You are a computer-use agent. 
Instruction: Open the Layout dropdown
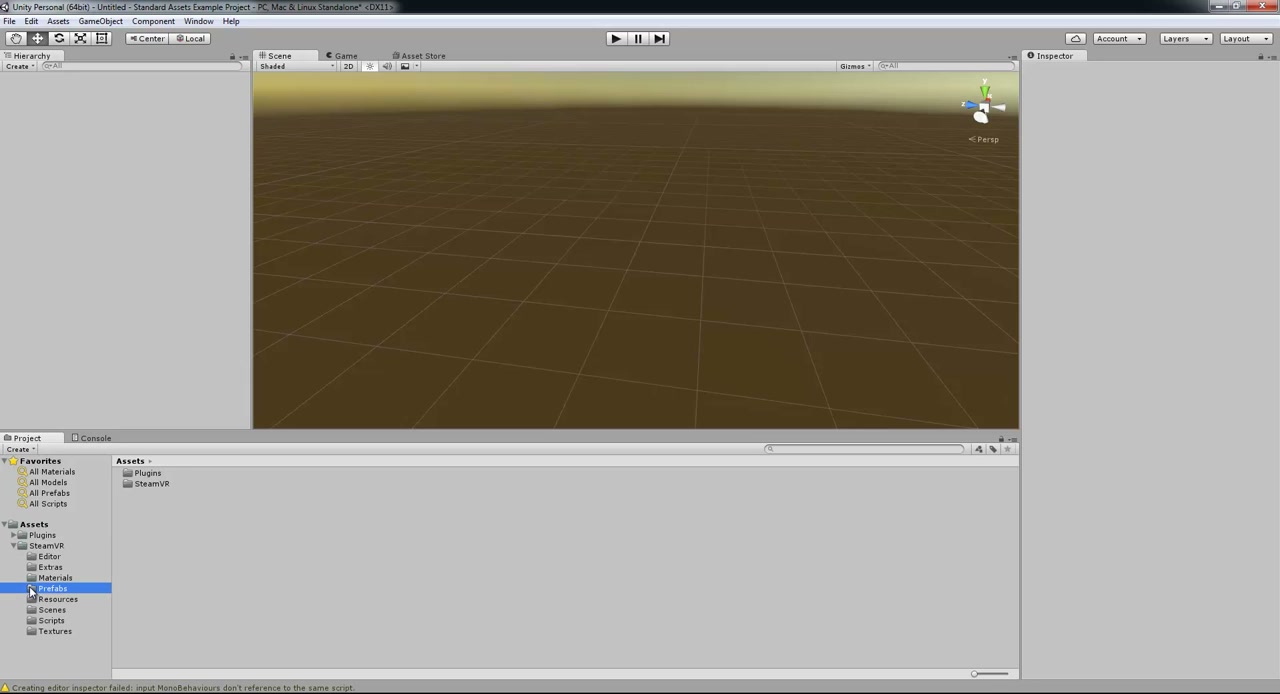click(x=1245, y=38)
